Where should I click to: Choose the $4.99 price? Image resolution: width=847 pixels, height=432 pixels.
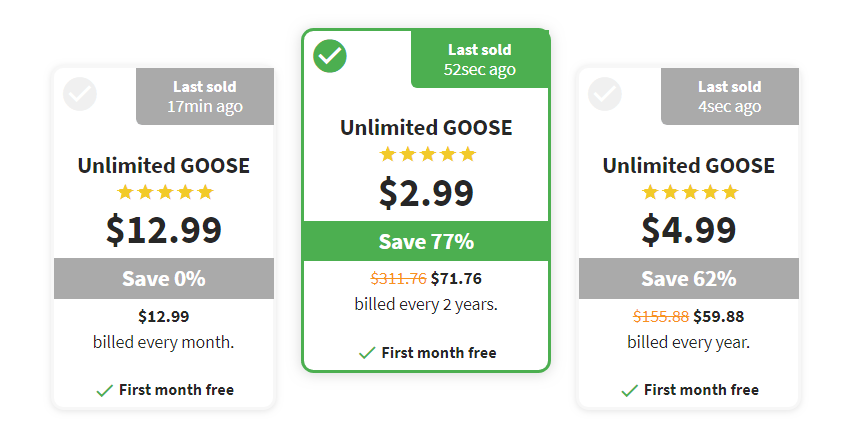click(689, 230)
